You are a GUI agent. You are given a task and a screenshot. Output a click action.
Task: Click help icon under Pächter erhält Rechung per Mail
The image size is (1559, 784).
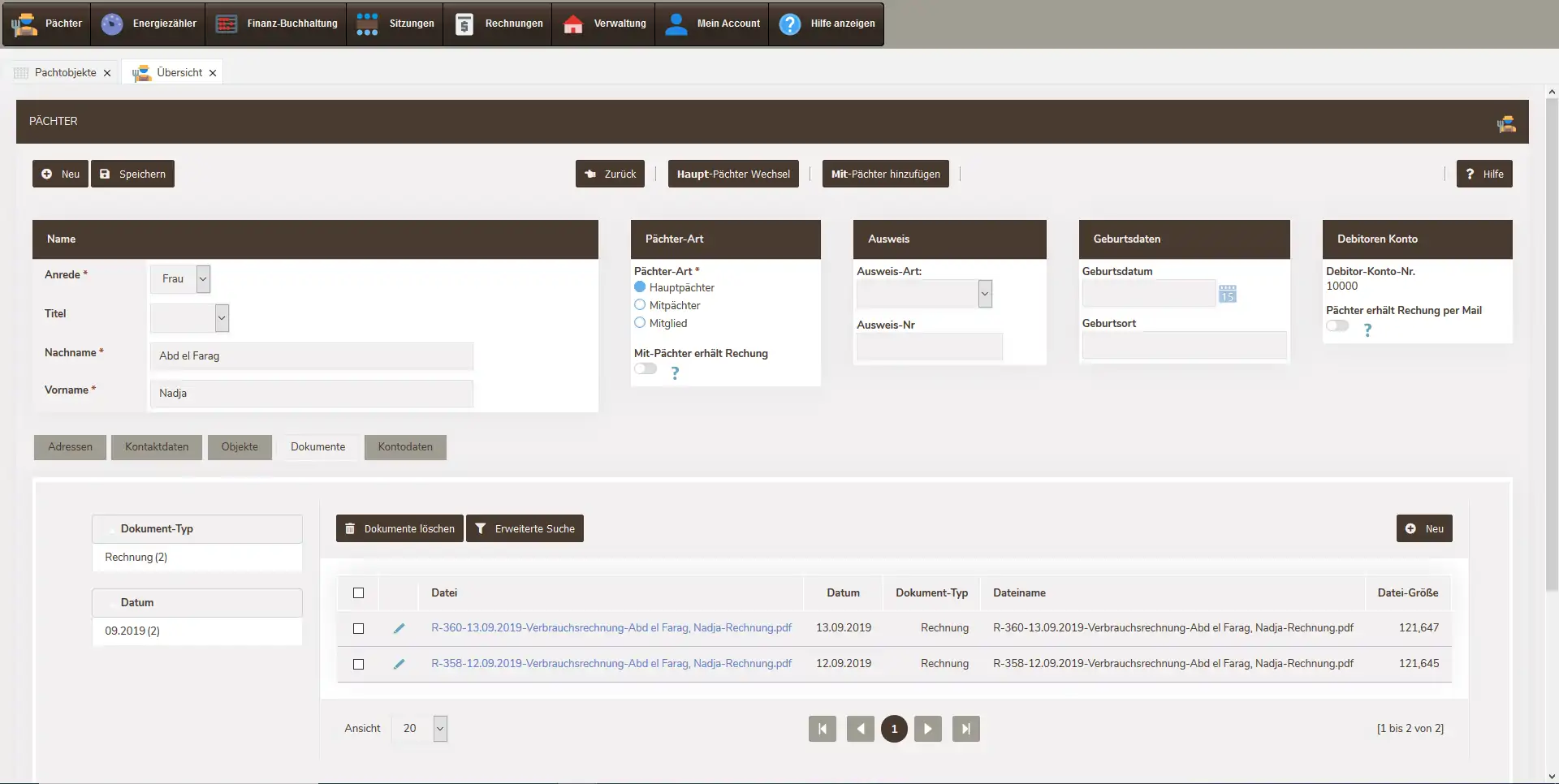pyautogui.click(x=1367, y=330)
